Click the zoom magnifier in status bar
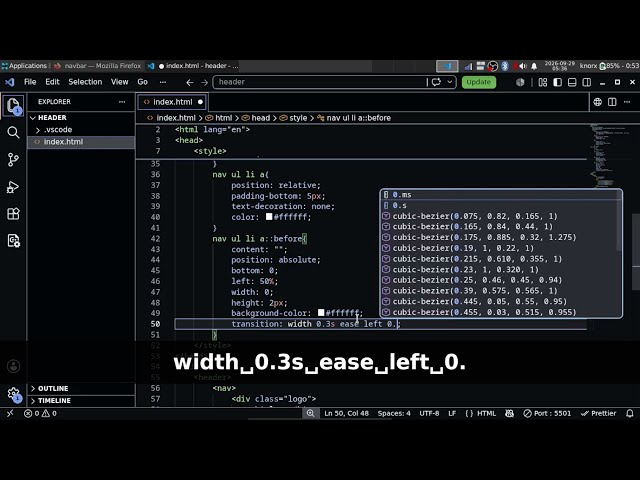The width and height of the screenshot is (640, 480). tap(310, 413)
